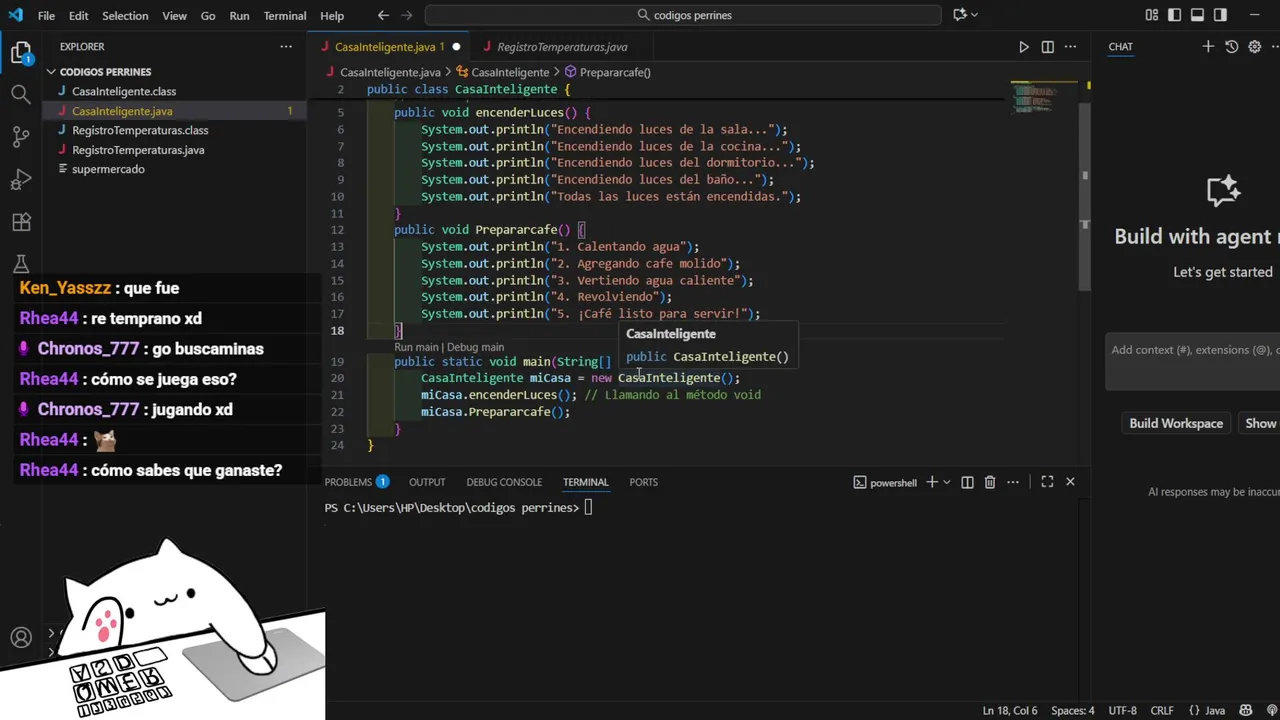Open the Extensions view
This screenshot has height=720, width=1280.
[x=21, y=222]
